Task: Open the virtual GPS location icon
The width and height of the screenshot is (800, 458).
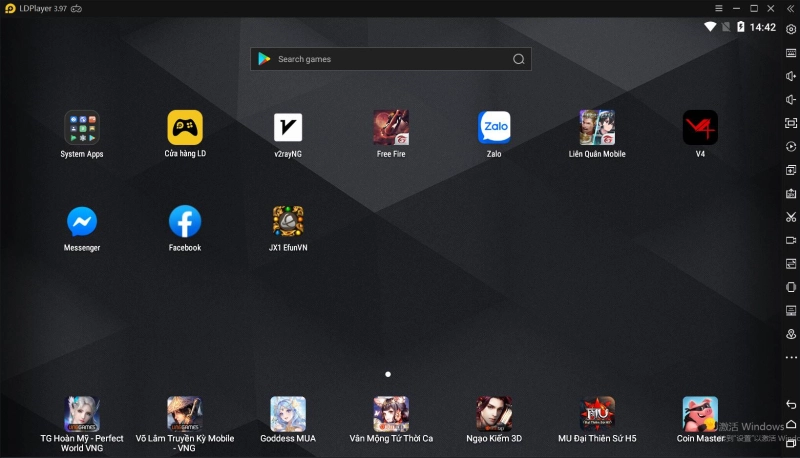Action: [x=791, y=334]
